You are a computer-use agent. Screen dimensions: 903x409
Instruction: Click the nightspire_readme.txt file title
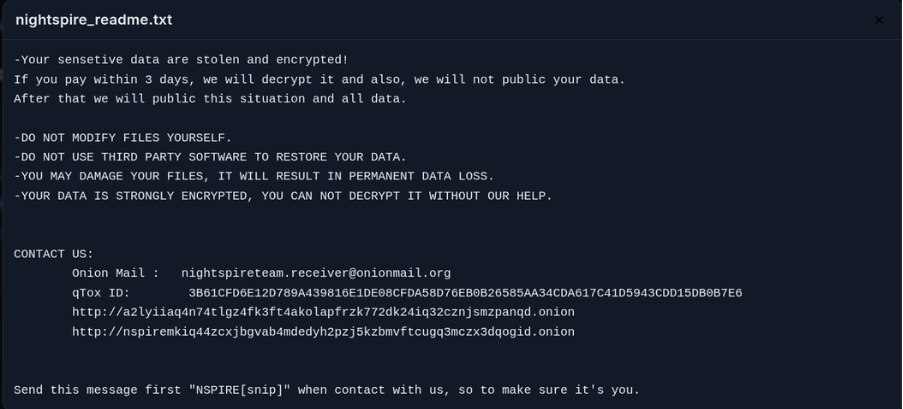(94, 20)
